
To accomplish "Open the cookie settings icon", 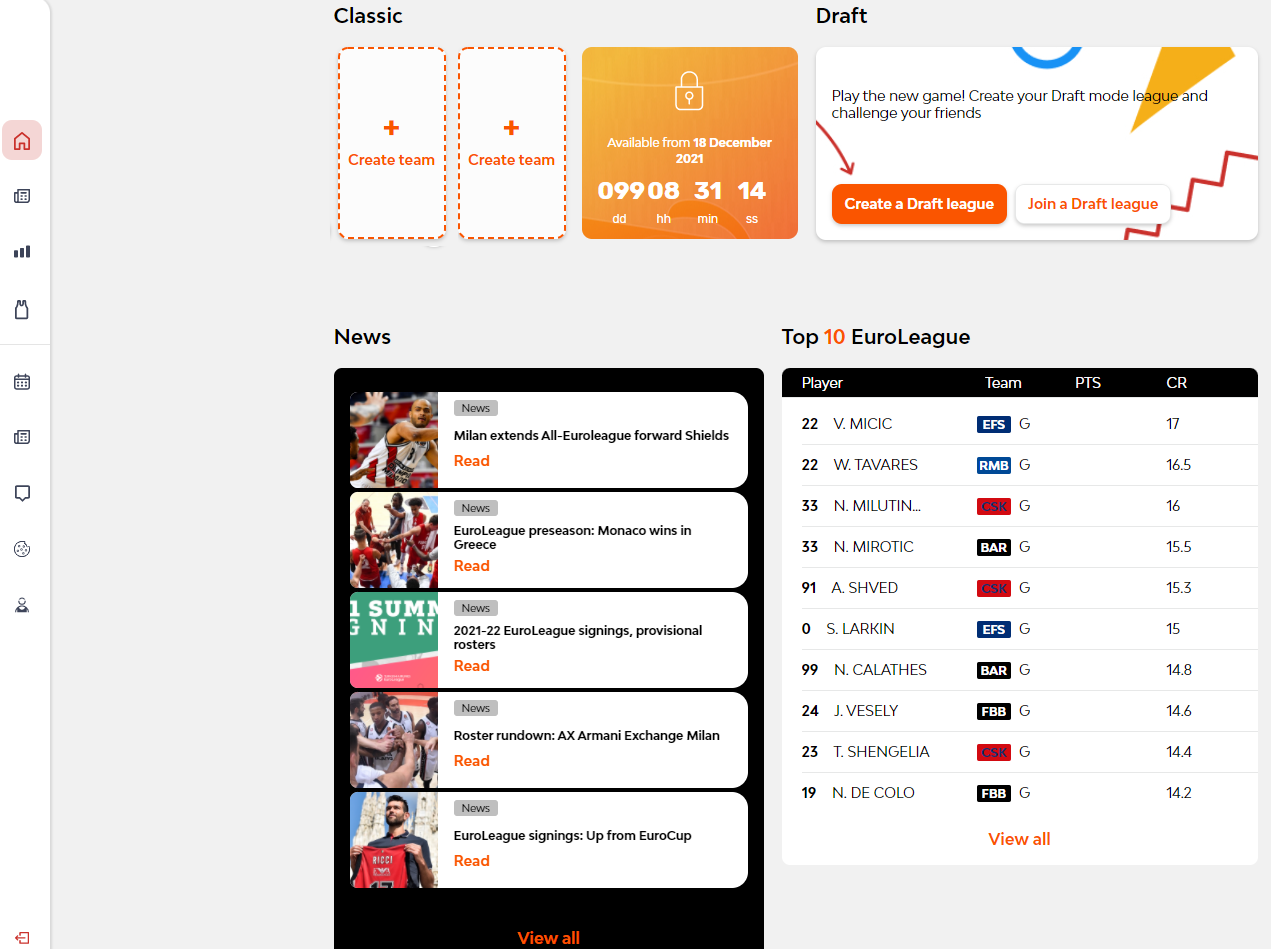I will [x=22, y=549].
